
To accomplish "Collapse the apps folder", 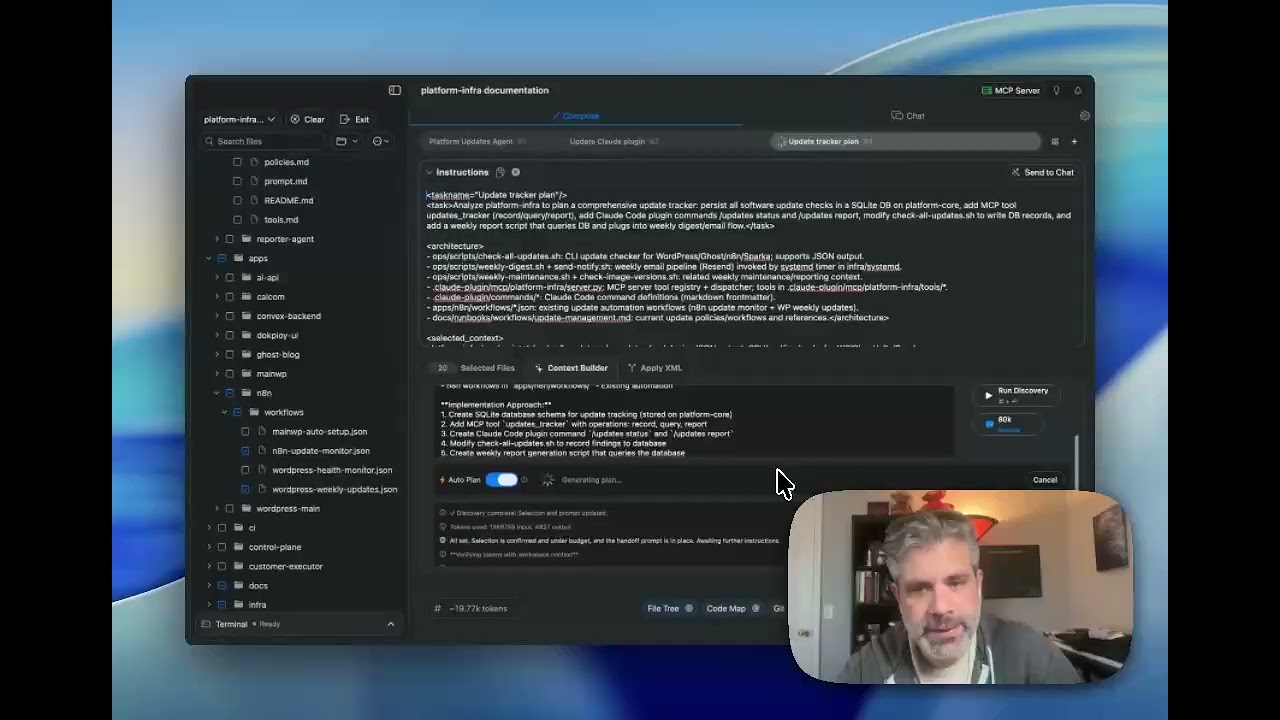I will point(209,258).
